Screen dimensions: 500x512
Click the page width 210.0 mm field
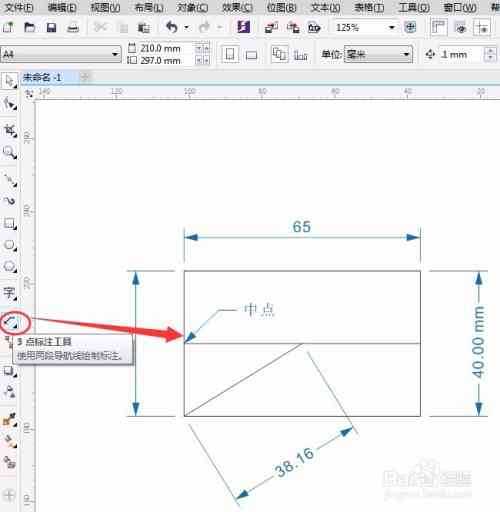pos(161,48)
